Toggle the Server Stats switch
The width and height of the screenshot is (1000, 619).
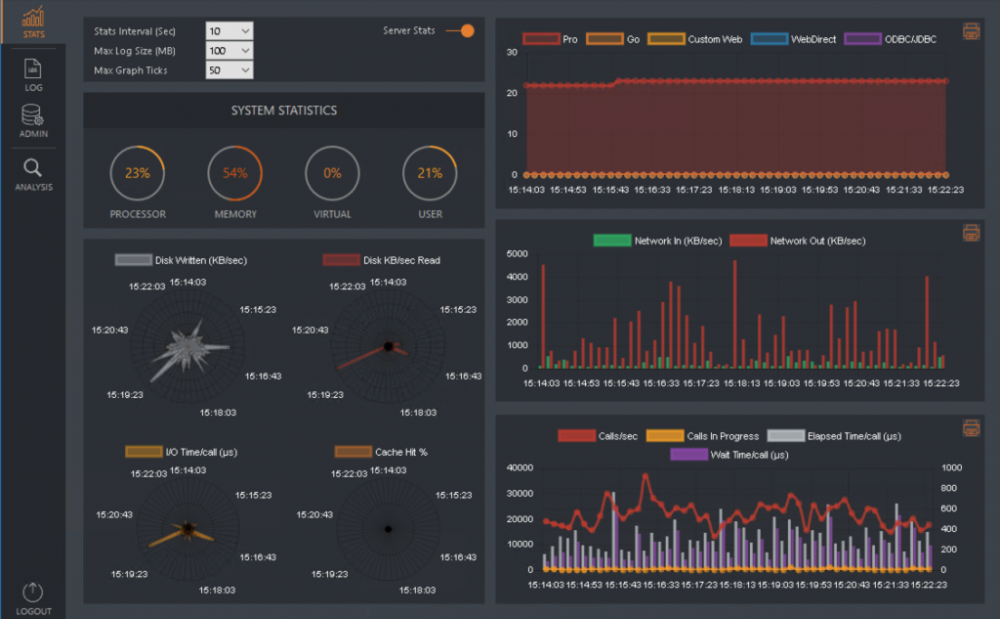pos(461,31)
